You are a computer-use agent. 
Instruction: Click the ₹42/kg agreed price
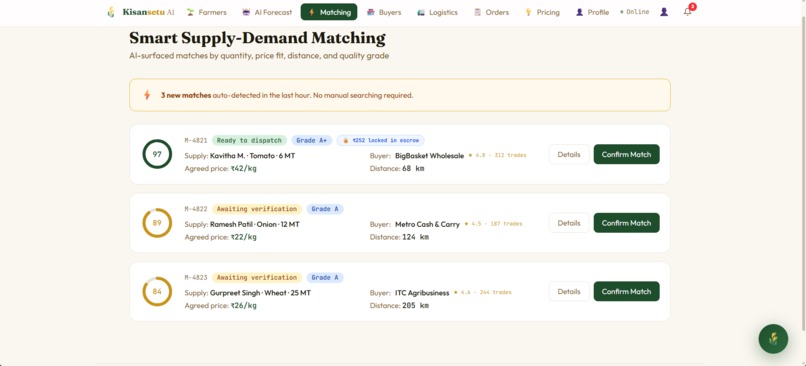pyautogui.click(x=243, y=169)
